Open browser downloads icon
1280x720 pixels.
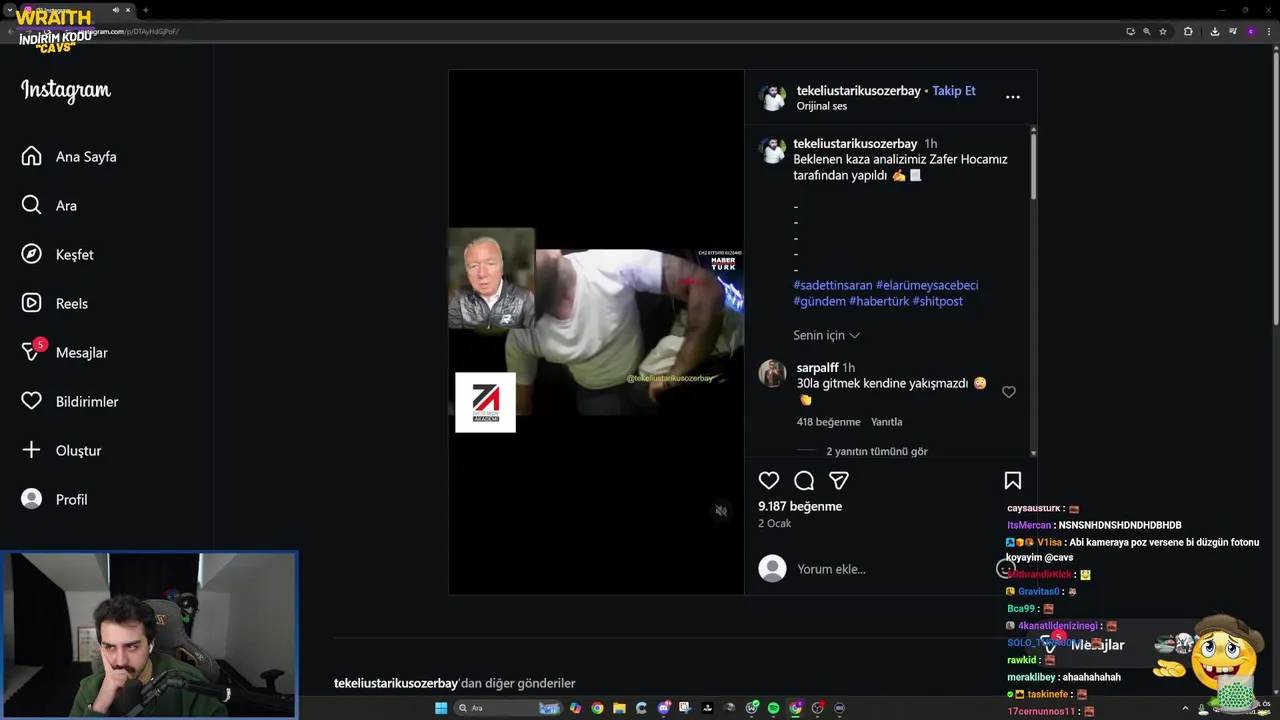[1215, 31]
